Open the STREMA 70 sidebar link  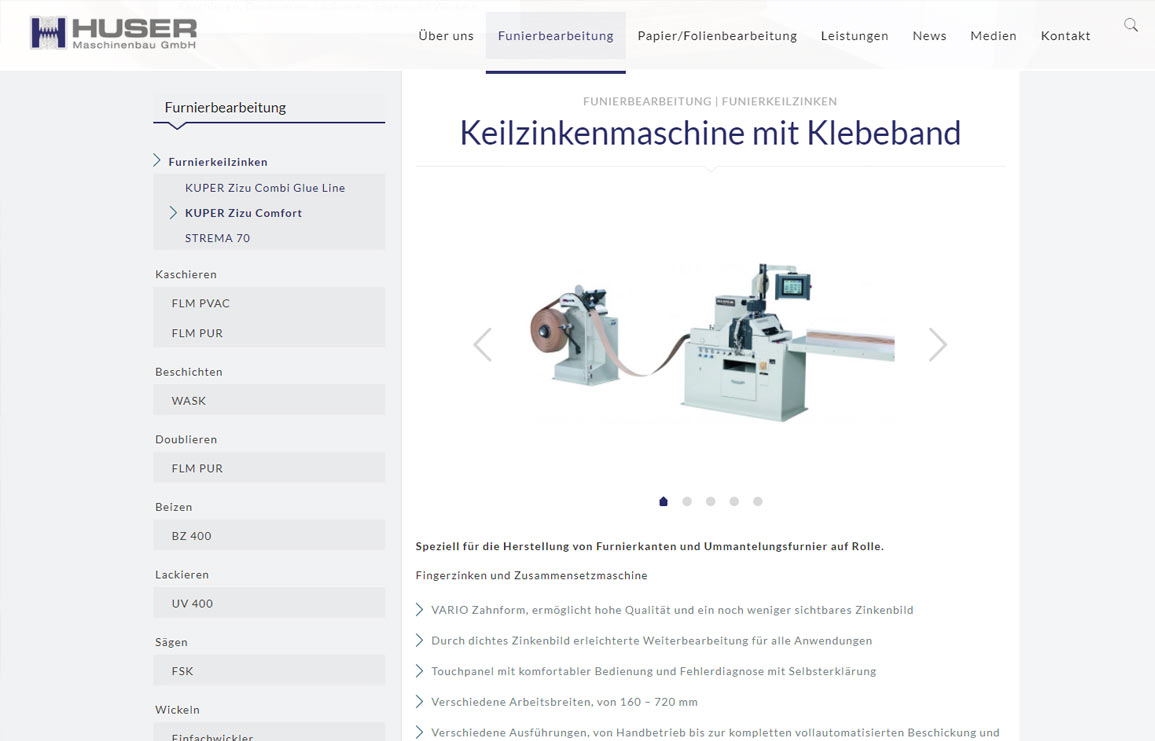point(217,238)
